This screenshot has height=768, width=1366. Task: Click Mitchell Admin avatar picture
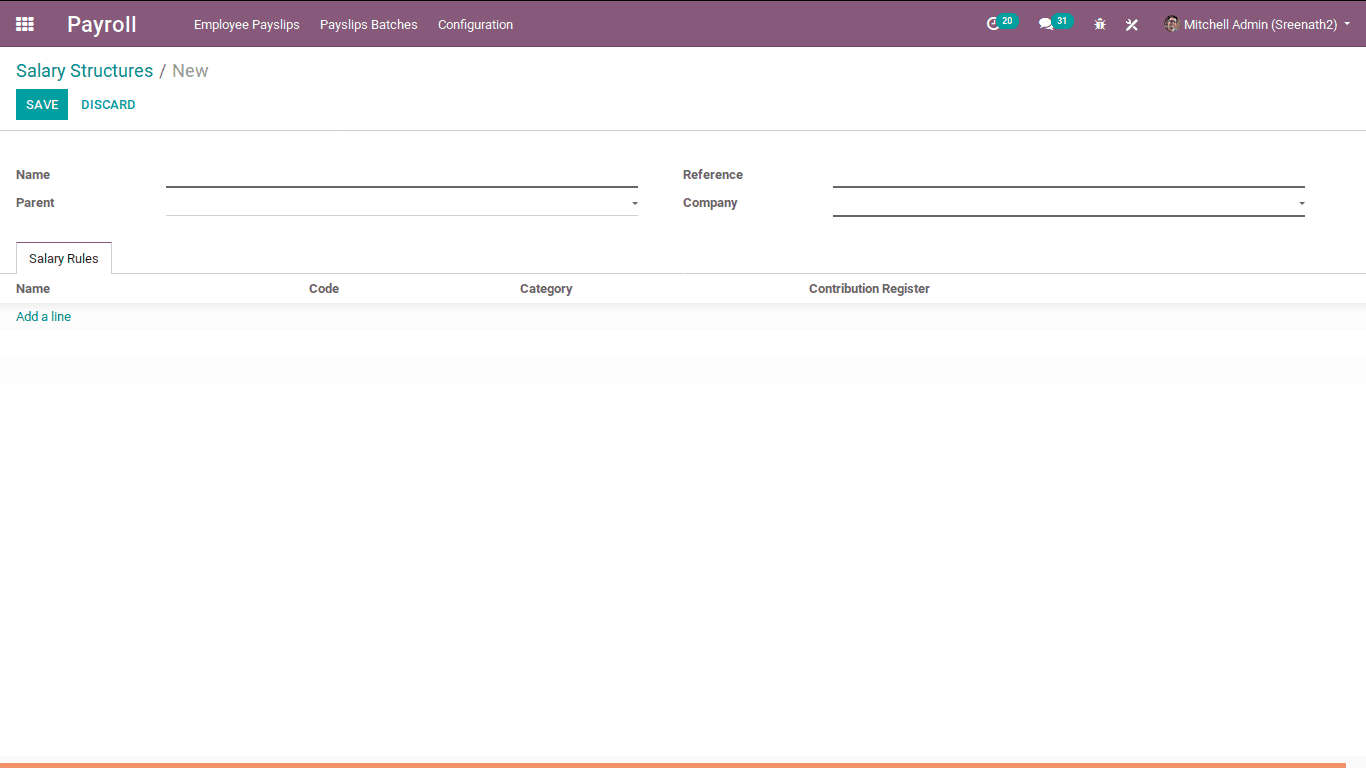1172,24
